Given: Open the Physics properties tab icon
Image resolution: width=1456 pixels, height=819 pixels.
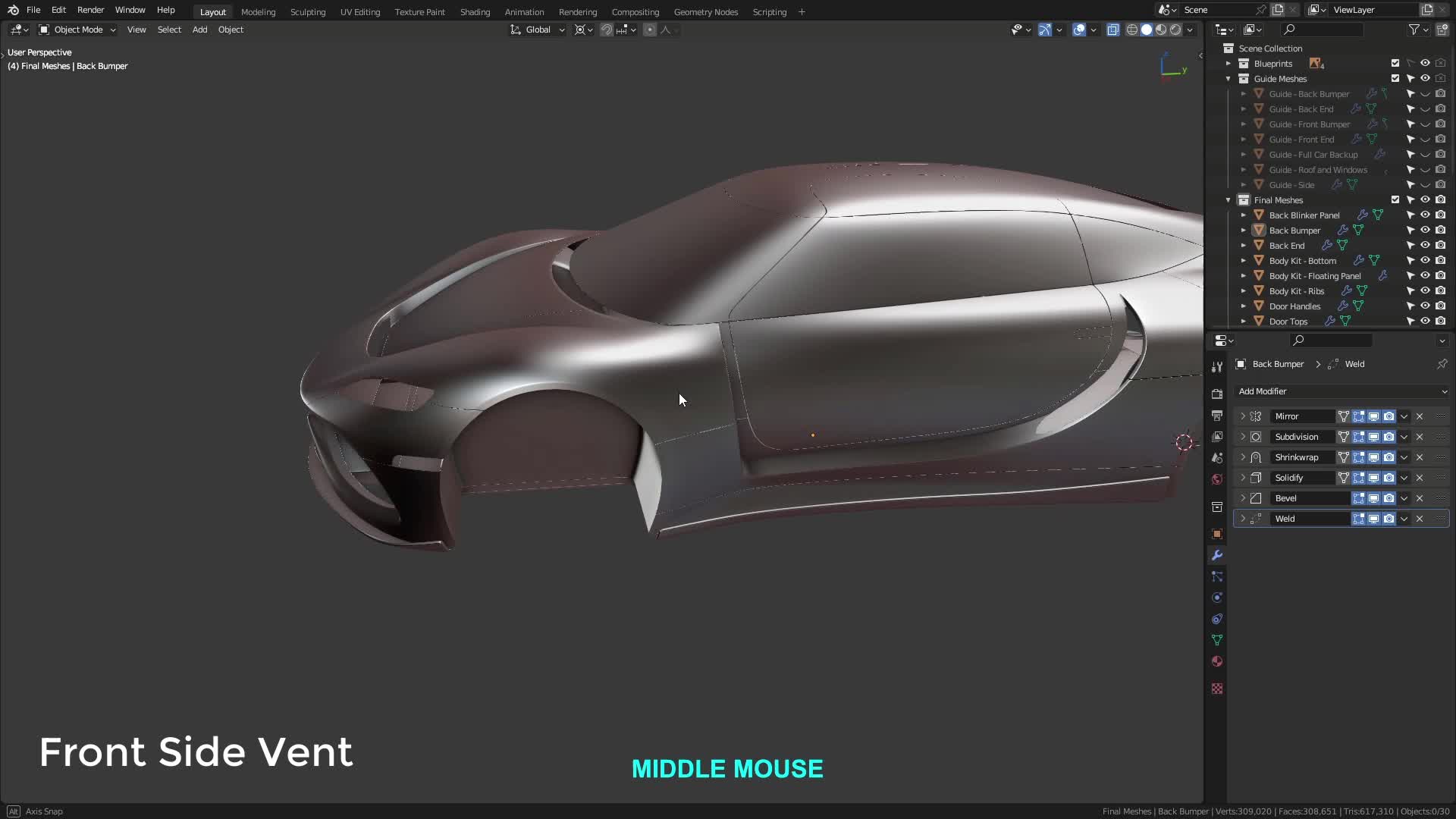Looking at the screenshot, I should tap(1217, 598).
